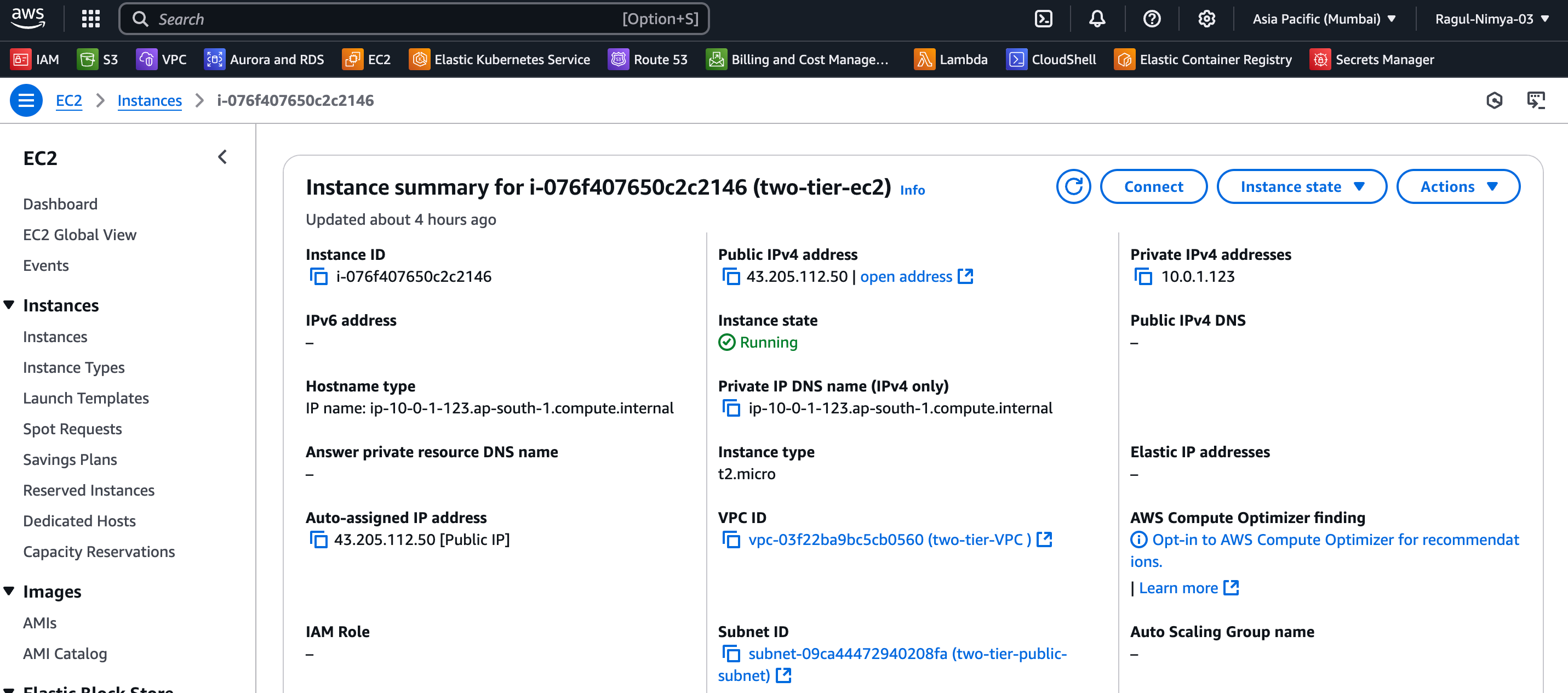Open Lambda shortcut in favorites bar
1568x693 pixels.
(x=951, y=59)
